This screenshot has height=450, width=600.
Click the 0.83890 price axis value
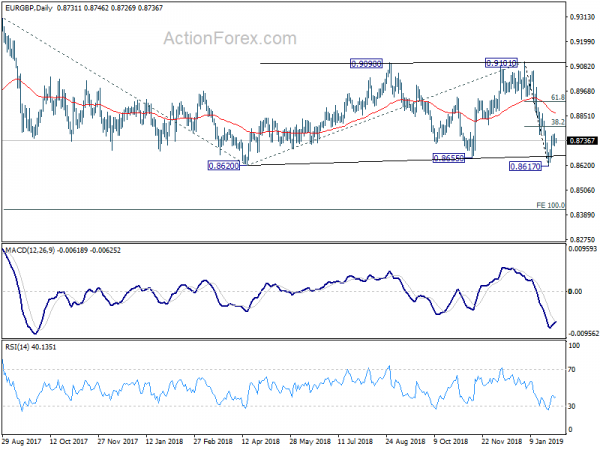tap(582, 215)
